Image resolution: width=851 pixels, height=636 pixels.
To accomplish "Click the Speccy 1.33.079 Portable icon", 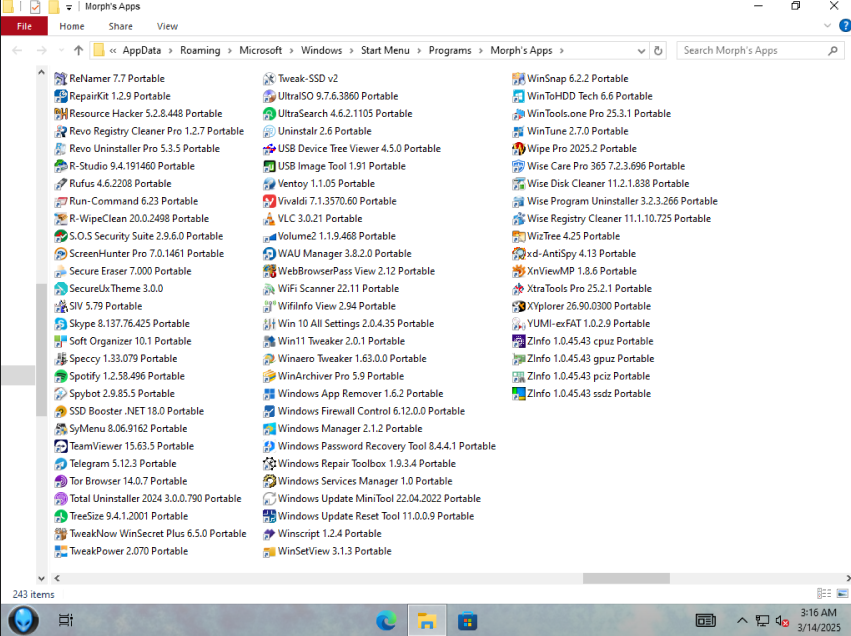I will [x=61, y=359].
